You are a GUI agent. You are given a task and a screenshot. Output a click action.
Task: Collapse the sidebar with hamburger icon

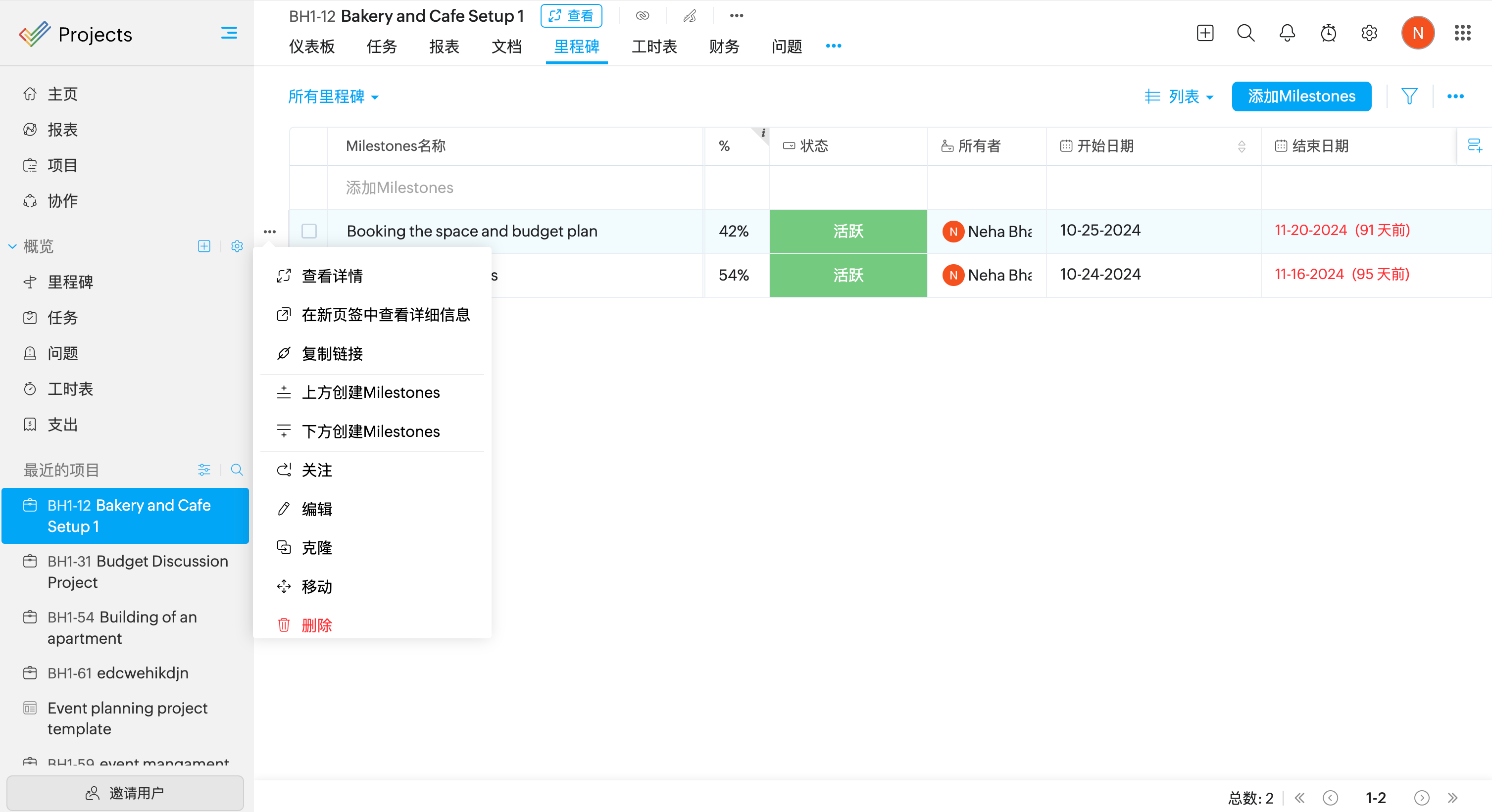[229, 33]
